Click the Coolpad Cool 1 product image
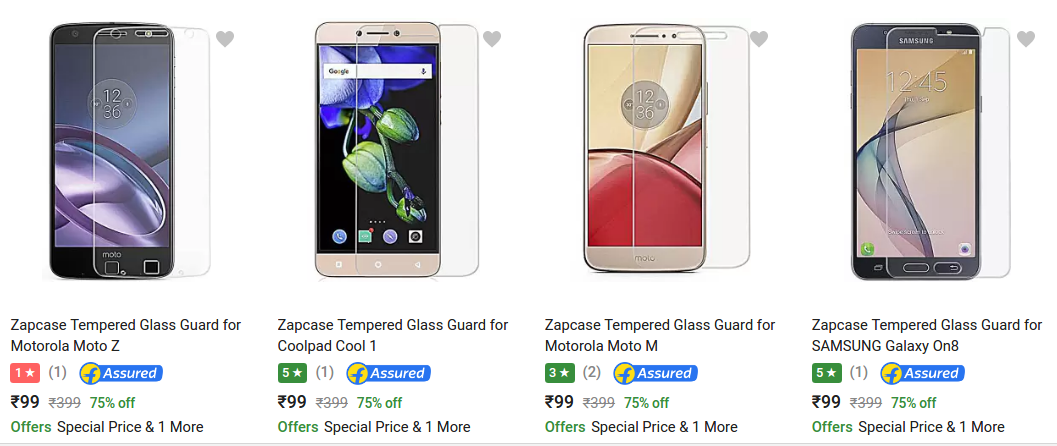 click(x=396, y=151)
